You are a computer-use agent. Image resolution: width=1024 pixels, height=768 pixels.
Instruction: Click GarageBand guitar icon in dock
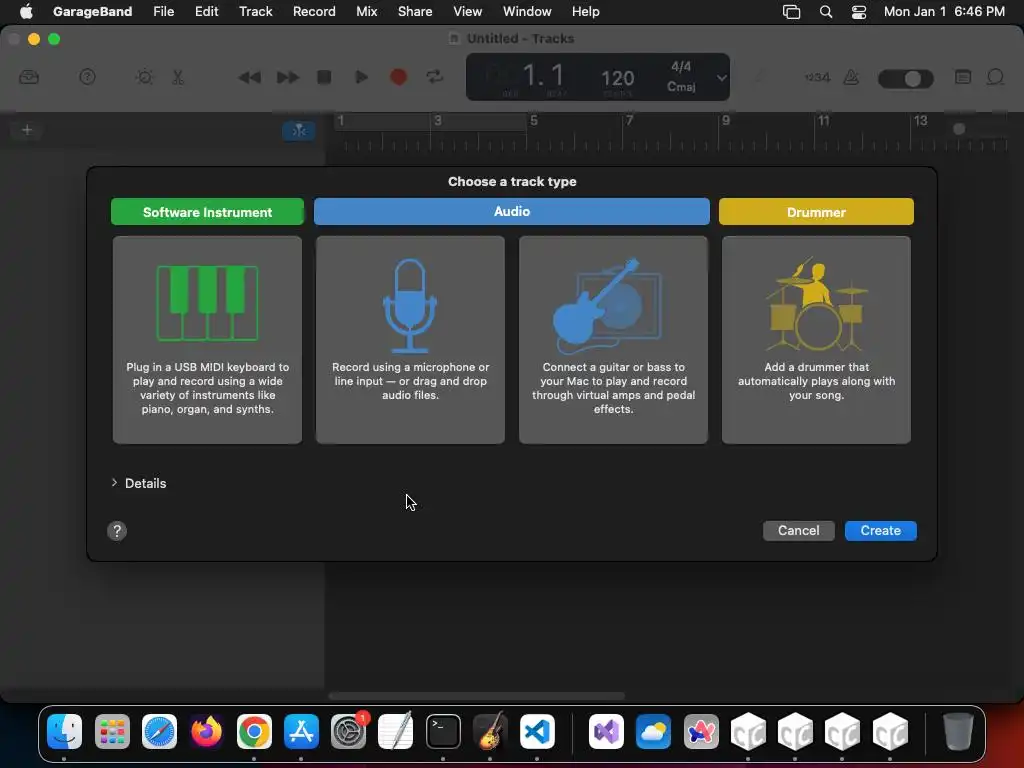point(490,731)
